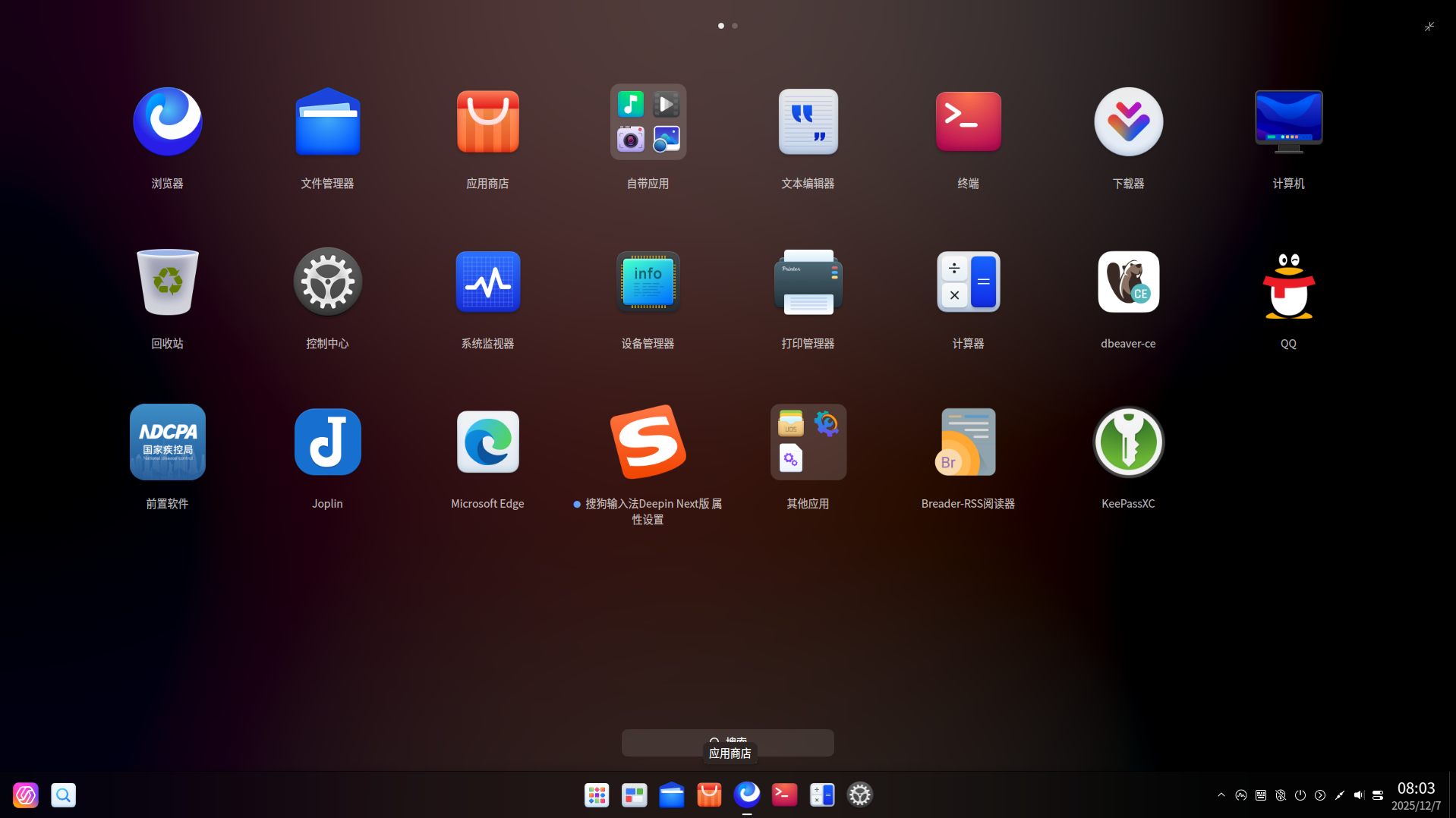Open 系统监视器 system monitor
Viewport: 1456px width, 818px height.
(487, 282)
